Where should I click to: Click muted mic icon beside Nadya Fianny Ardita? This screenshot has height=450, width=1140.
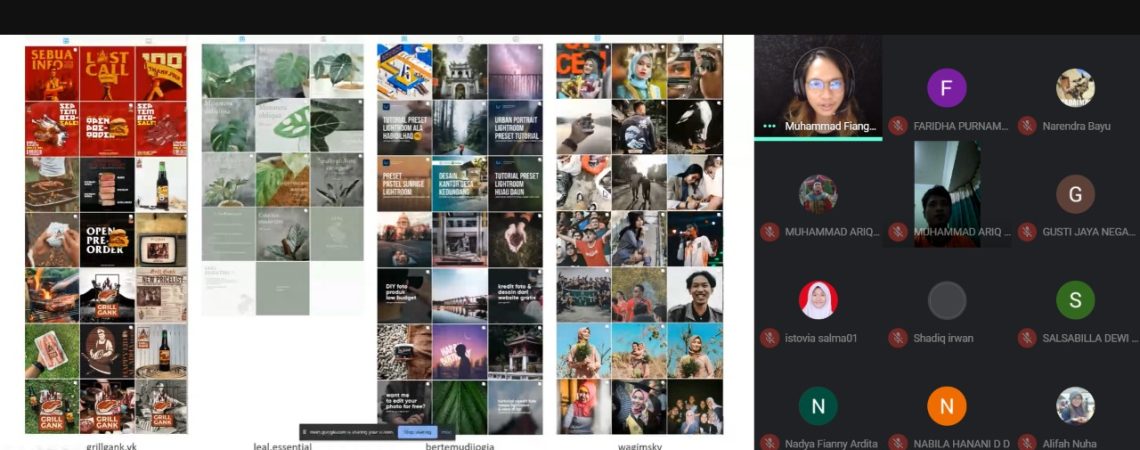pyautogui.click(x=769, y=443)
